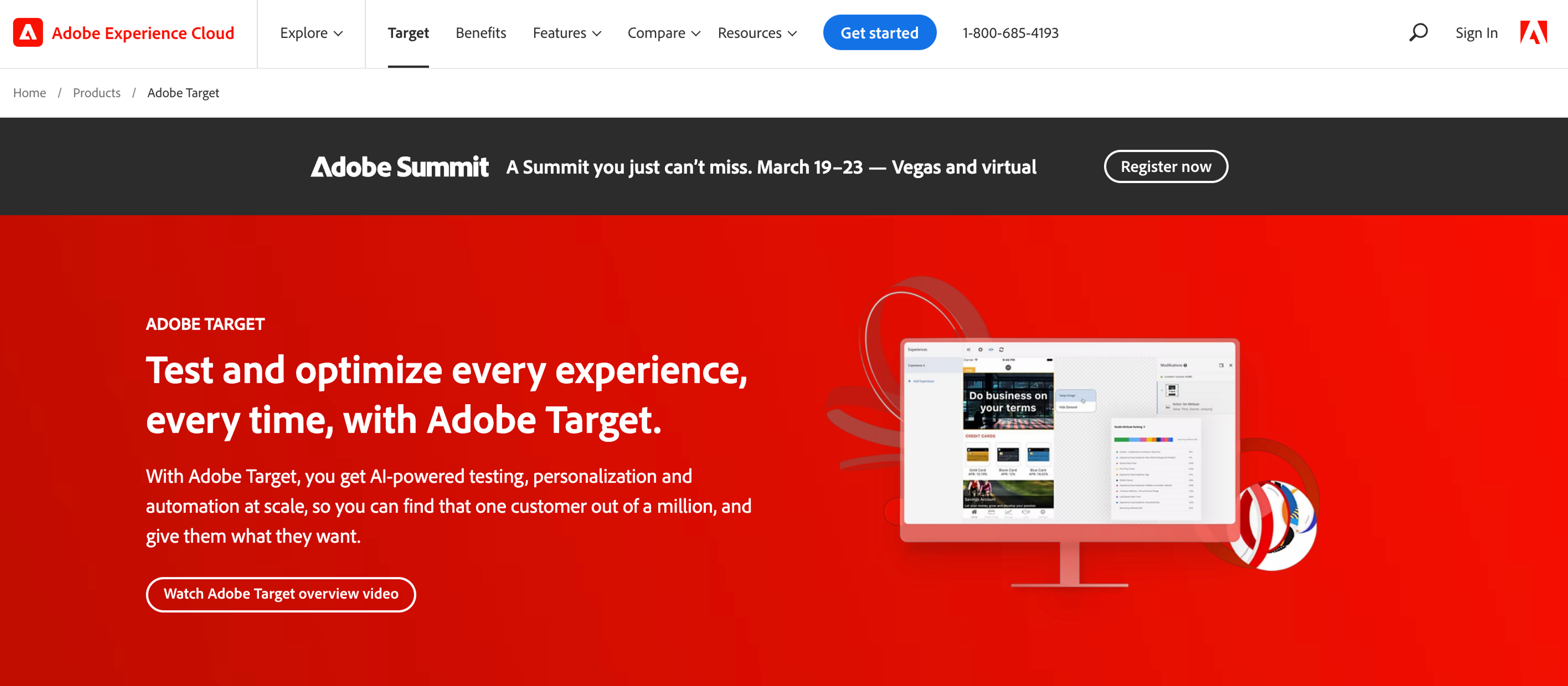
Task: Click the Get started button
Action: [x=879, y=33]
